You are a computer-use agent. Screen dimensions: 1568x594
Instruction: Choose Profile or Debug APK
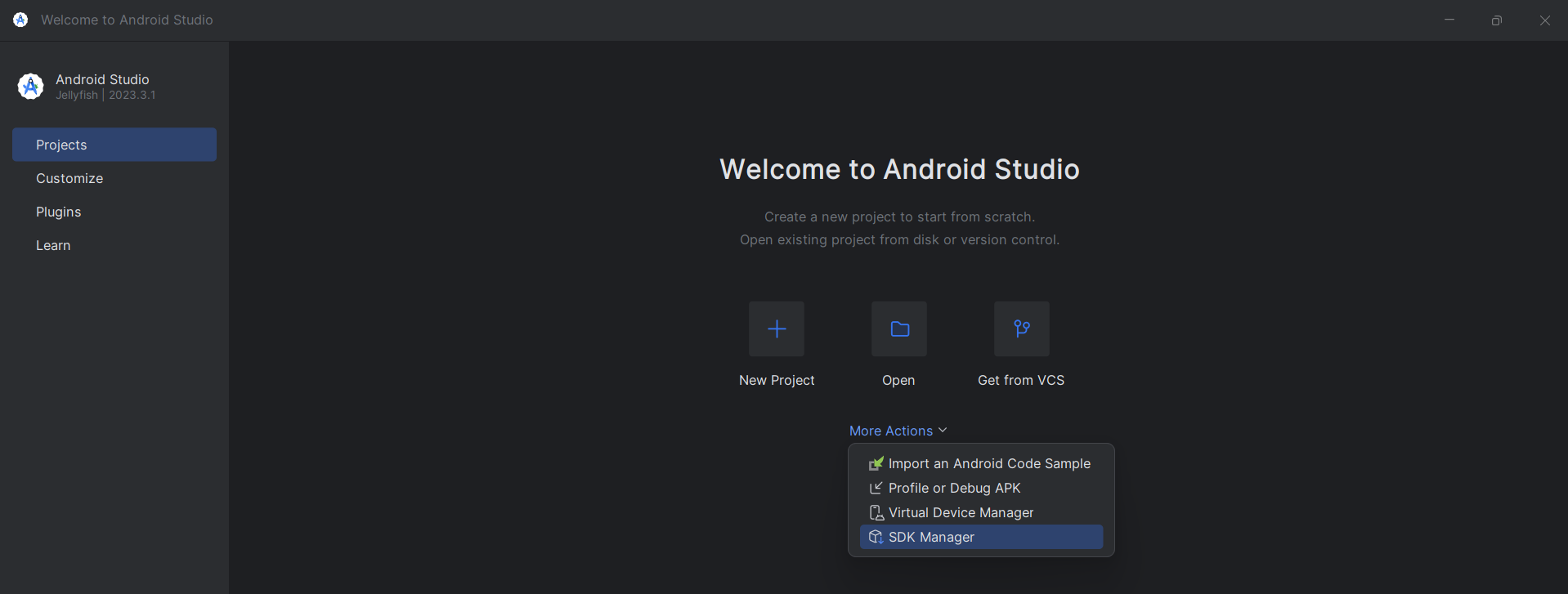pos(981,488)
